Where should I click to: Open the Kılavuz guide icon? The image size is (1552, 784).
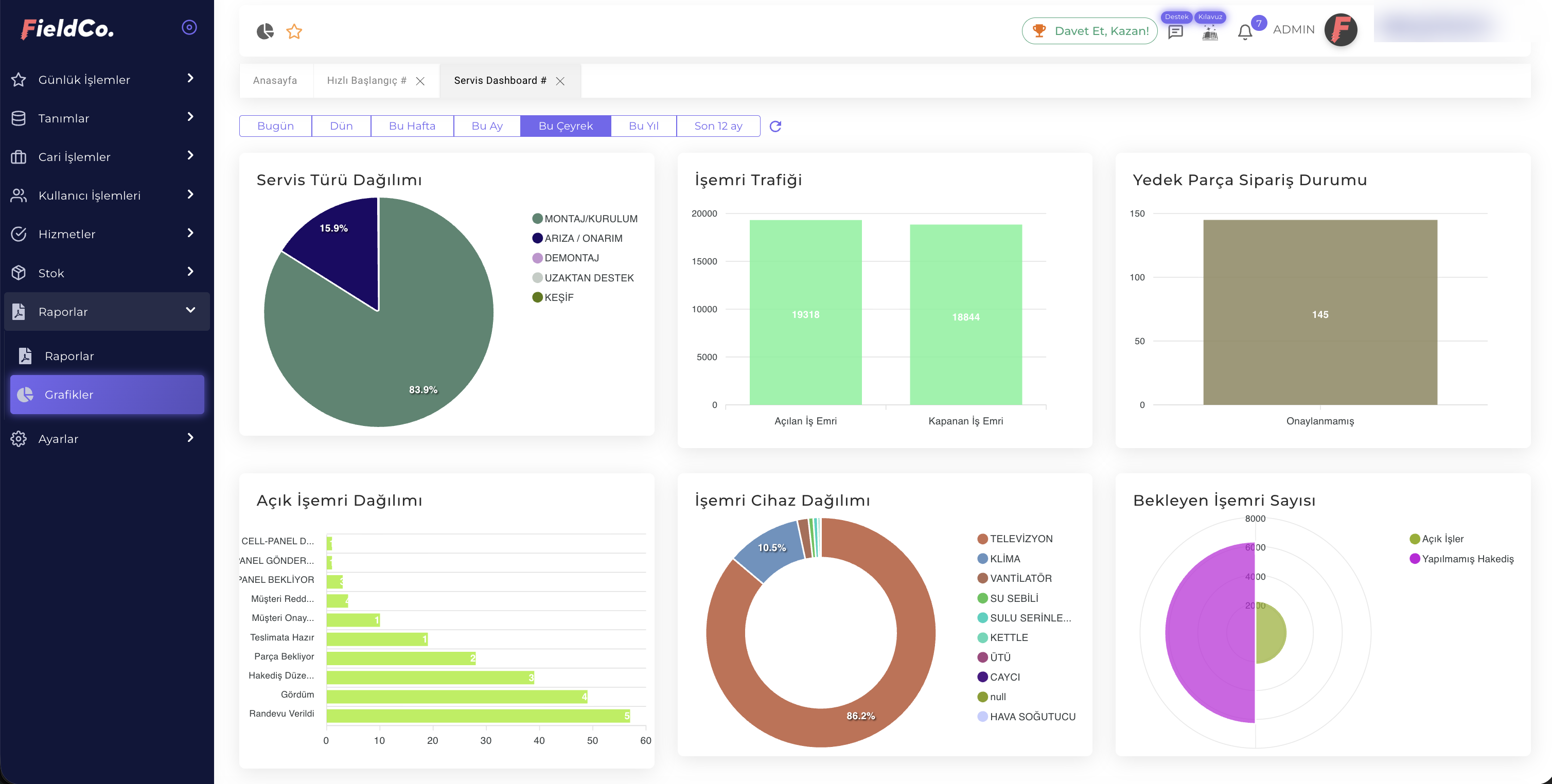pyautogui.click(x=1210, y=33)
